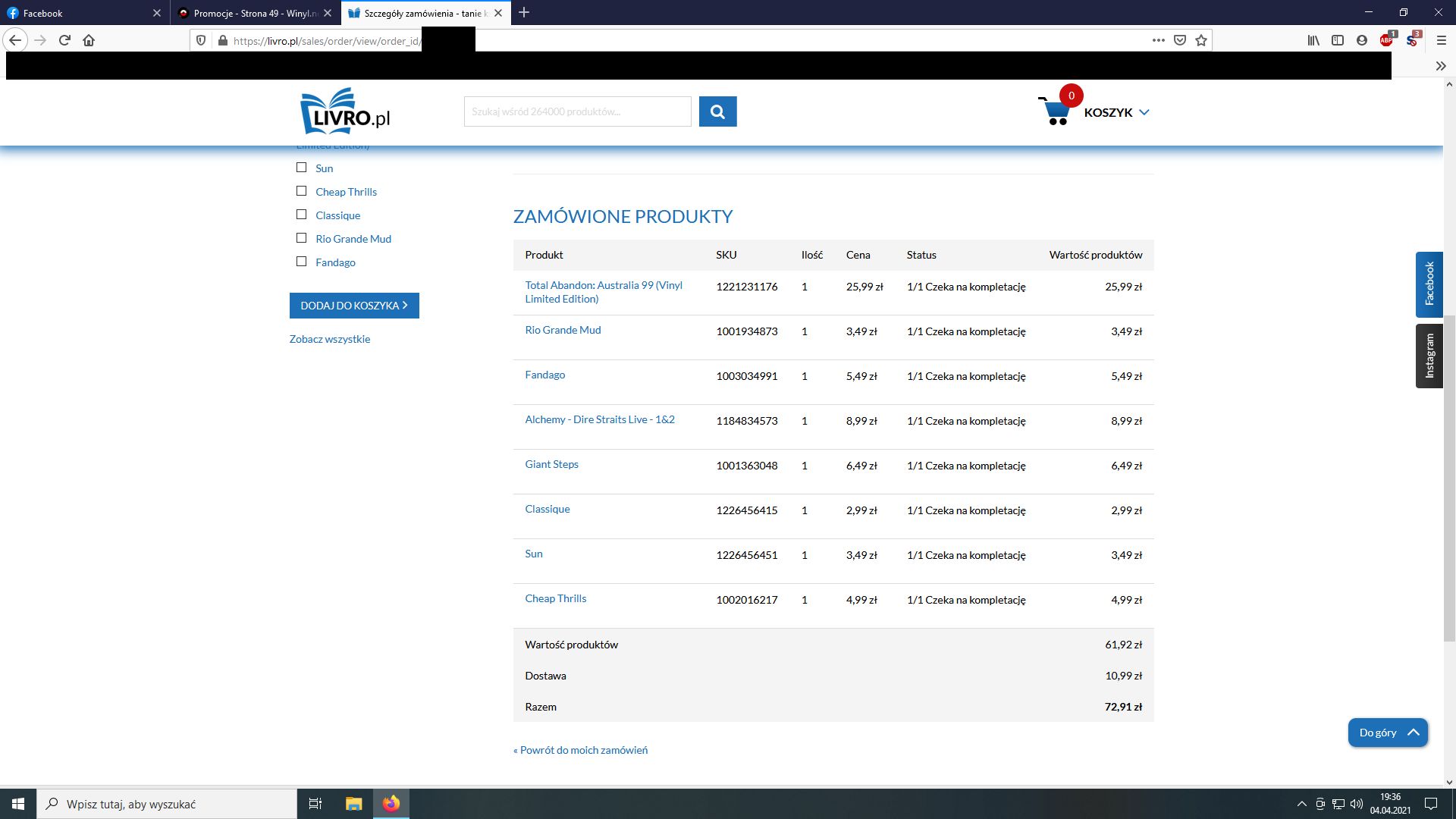Switch to the Facebook browser tab

tap(76, 13)
